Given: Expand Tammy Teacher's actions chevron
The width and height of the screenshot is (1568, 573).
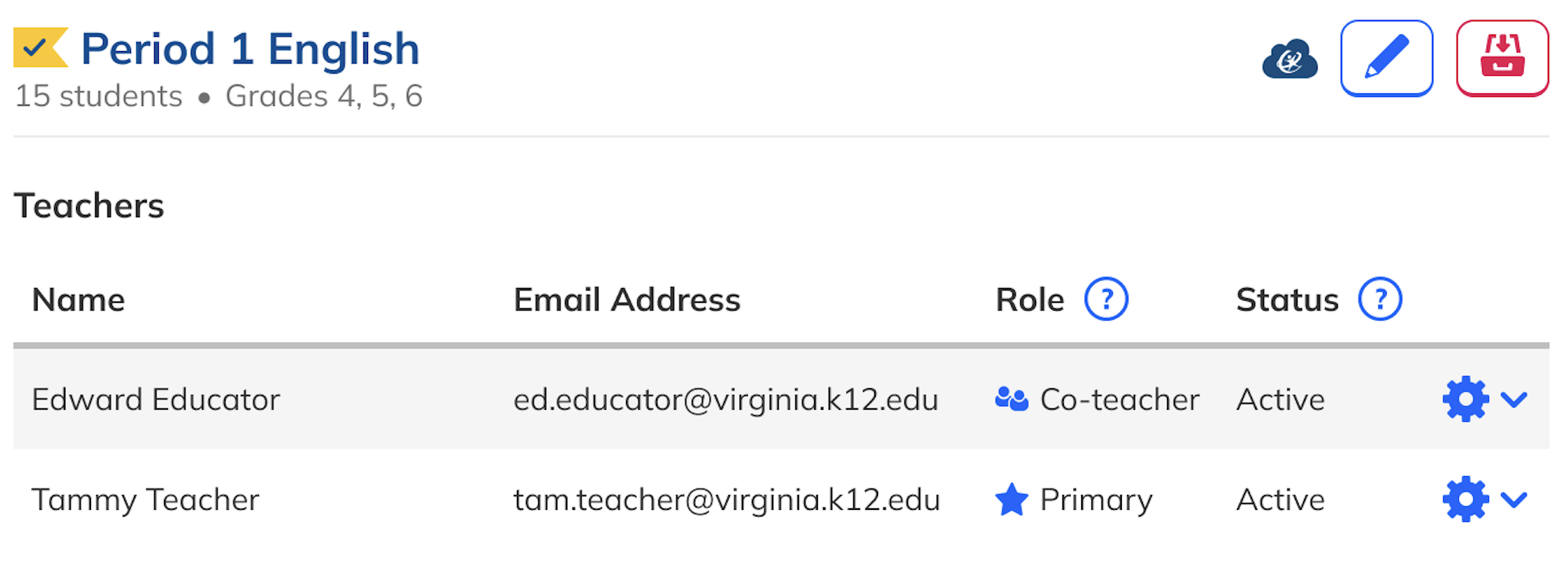Looking at the screenshot, I should click(1515, 499).
